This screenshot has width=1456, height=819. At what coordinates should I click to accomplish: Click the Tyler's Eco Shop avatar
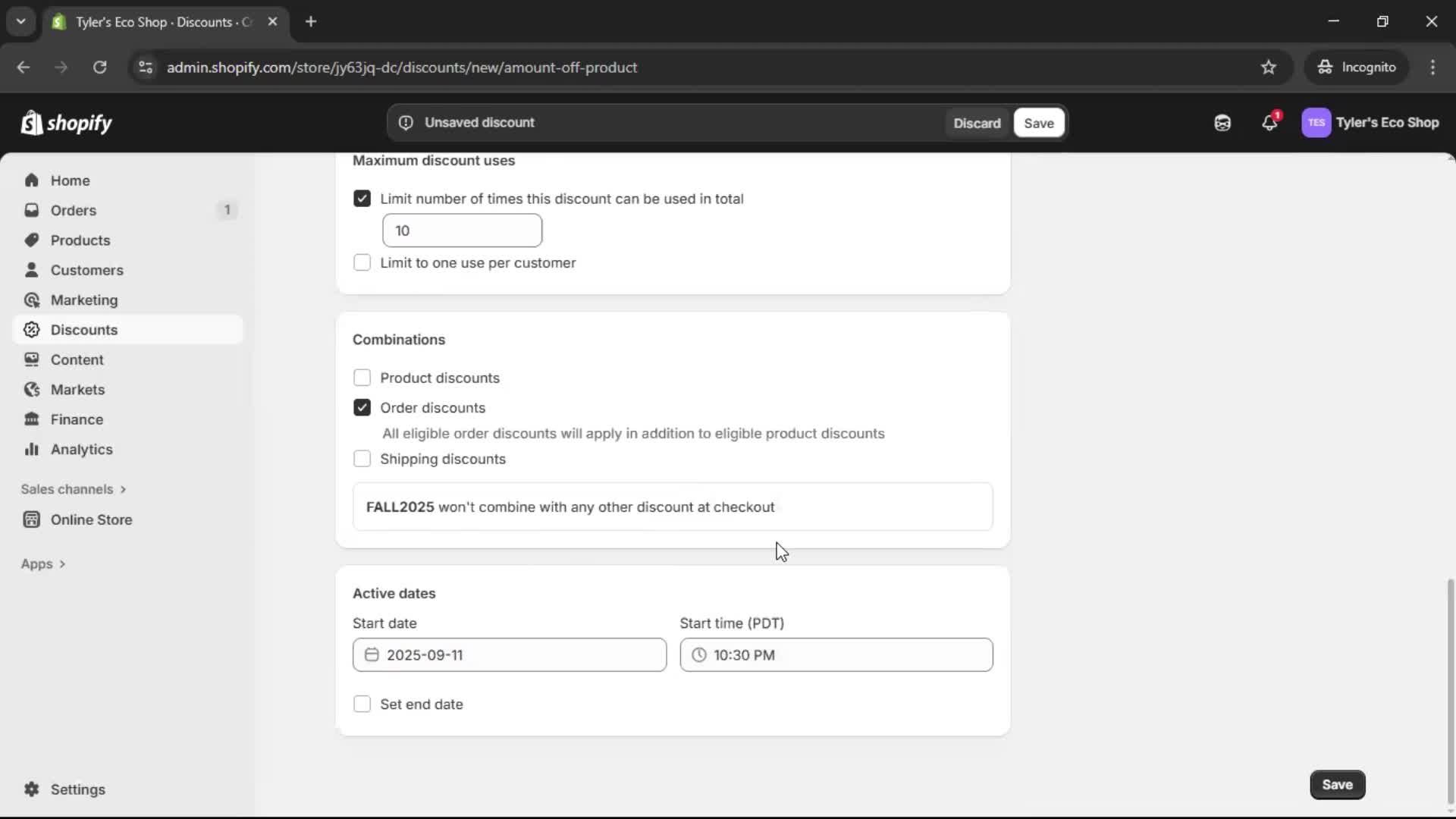[x=1317, y=122]
